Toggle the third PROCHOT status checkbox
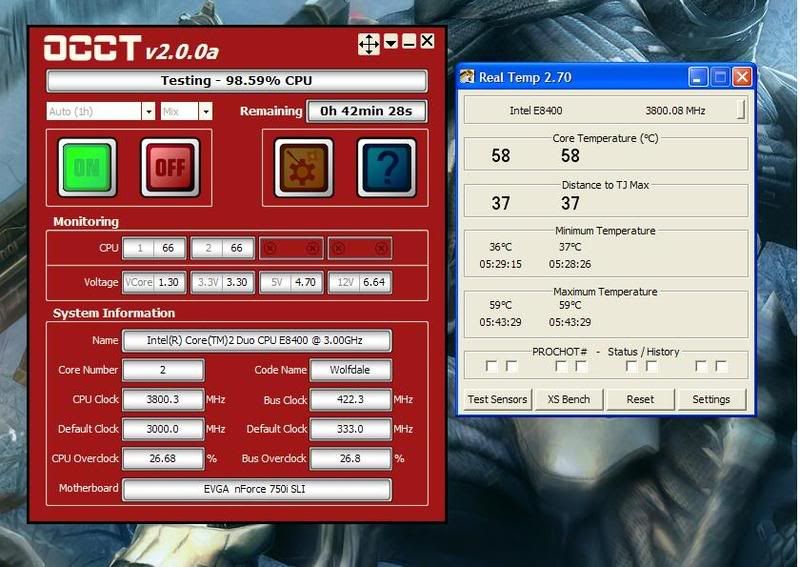800x567 pixels. 561,366
